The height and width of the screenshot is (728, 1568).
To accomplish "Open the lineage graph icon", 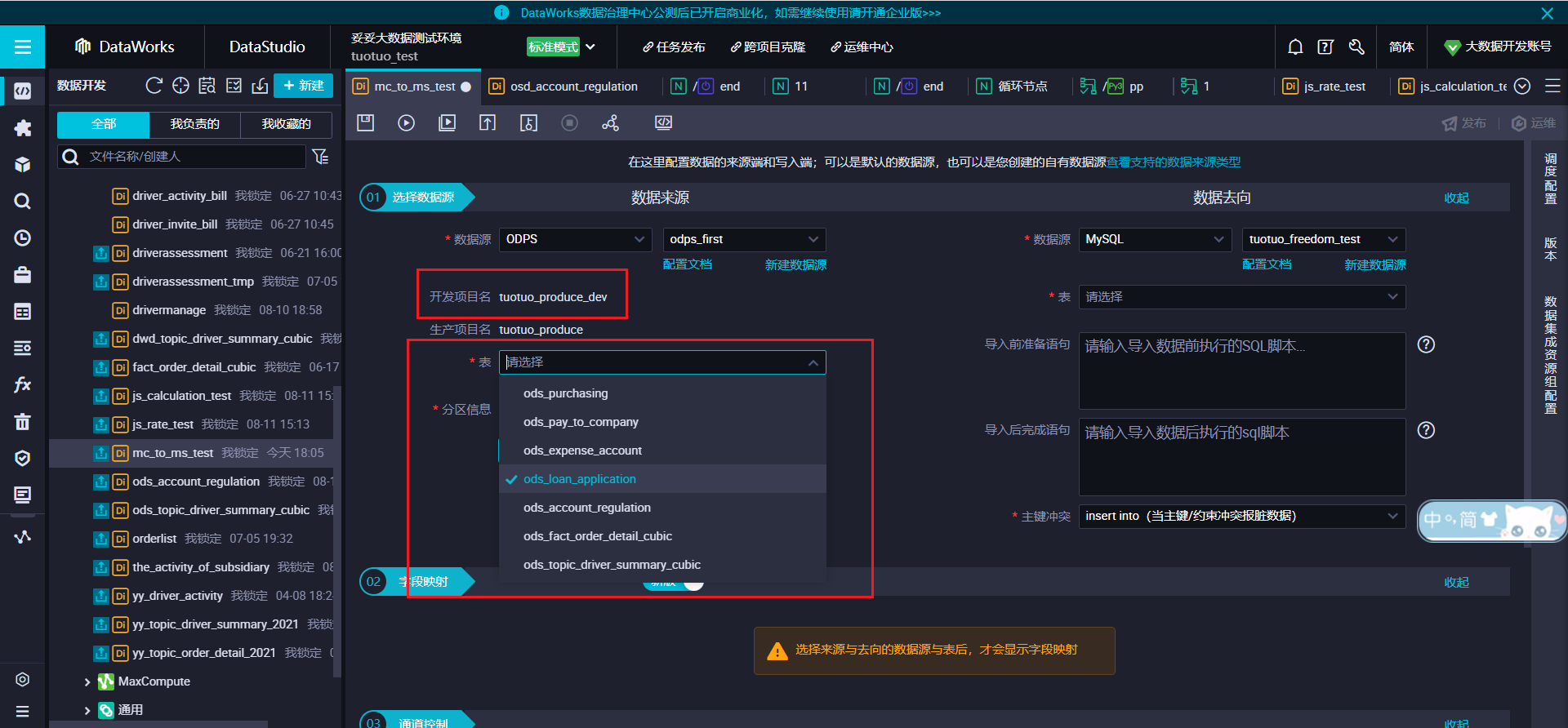I will 610,123.
